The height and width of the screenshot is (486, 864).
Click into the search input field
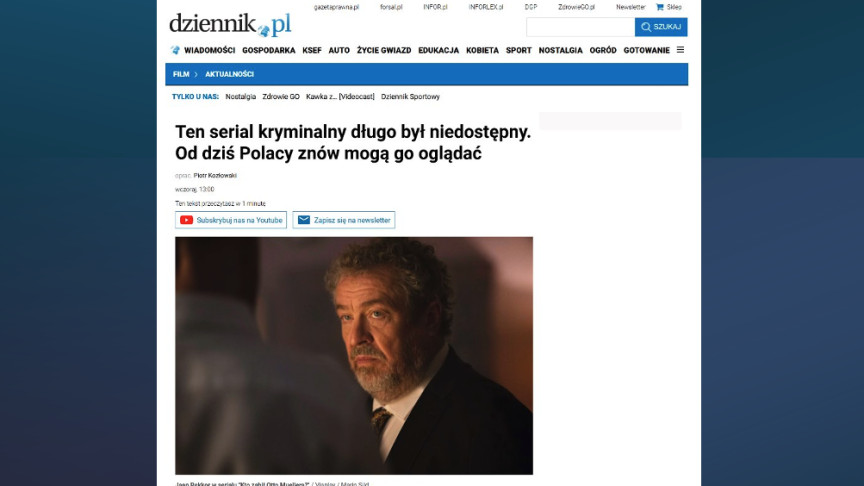tap(580, 27)
